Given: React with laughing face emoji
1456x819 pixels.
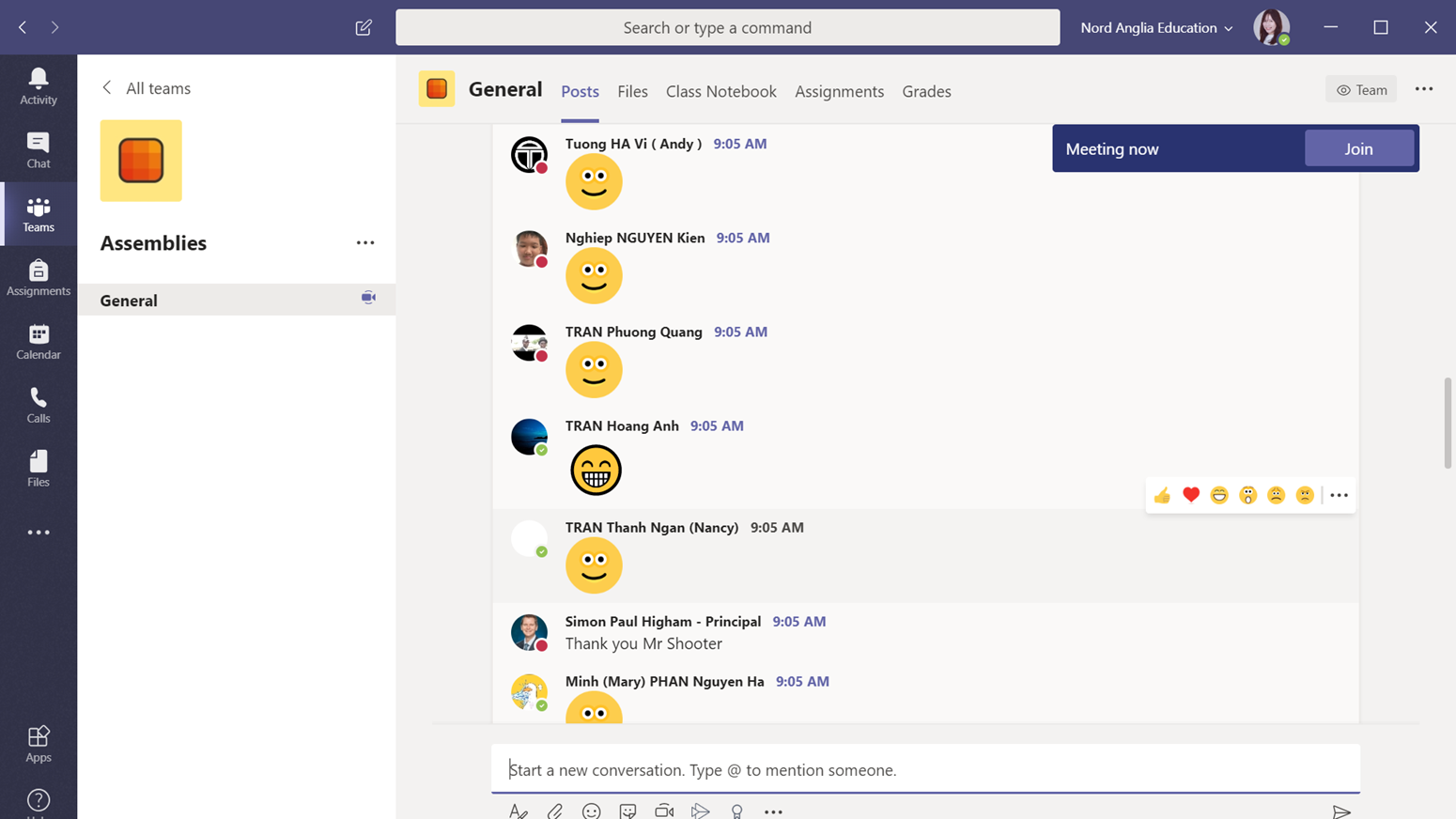Looking at the screenshot, I should [1219, 495].
